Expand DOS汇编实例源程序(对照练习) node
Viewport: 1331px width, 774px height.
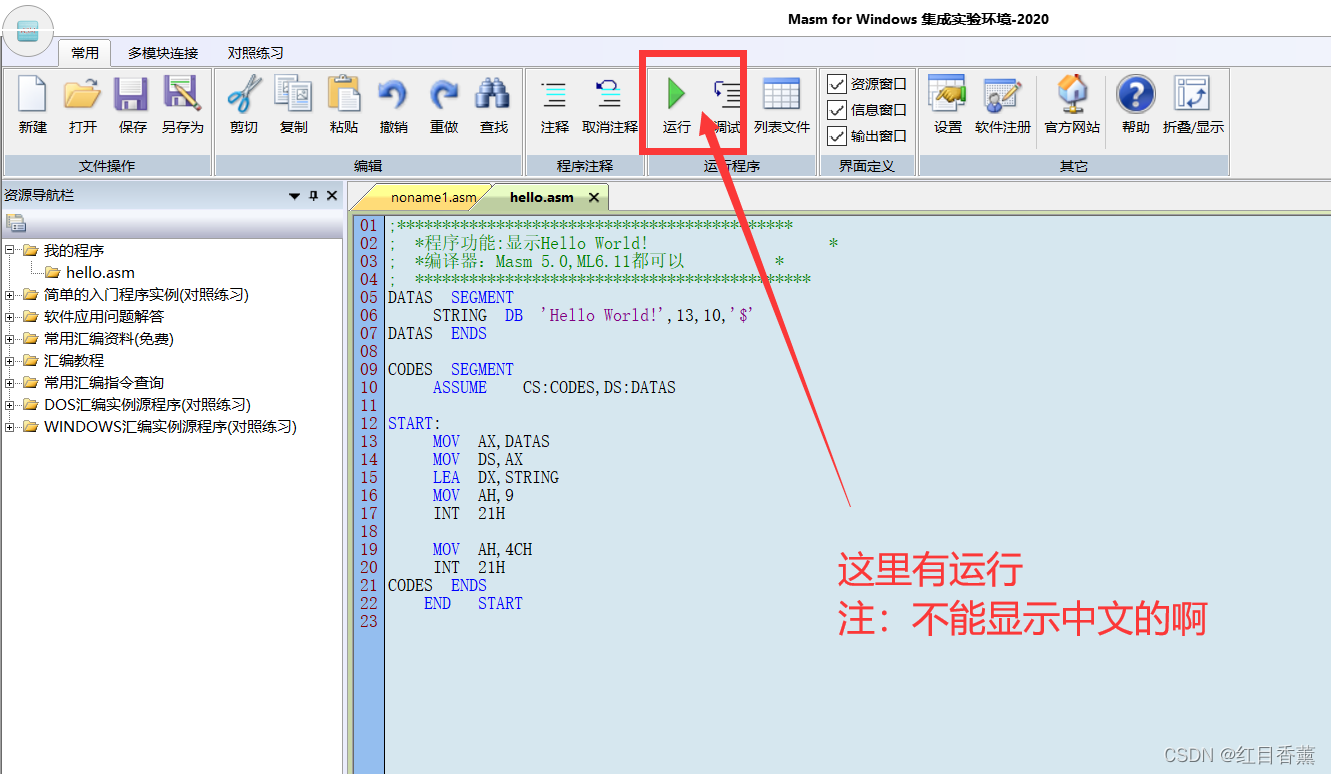(10, 404)
